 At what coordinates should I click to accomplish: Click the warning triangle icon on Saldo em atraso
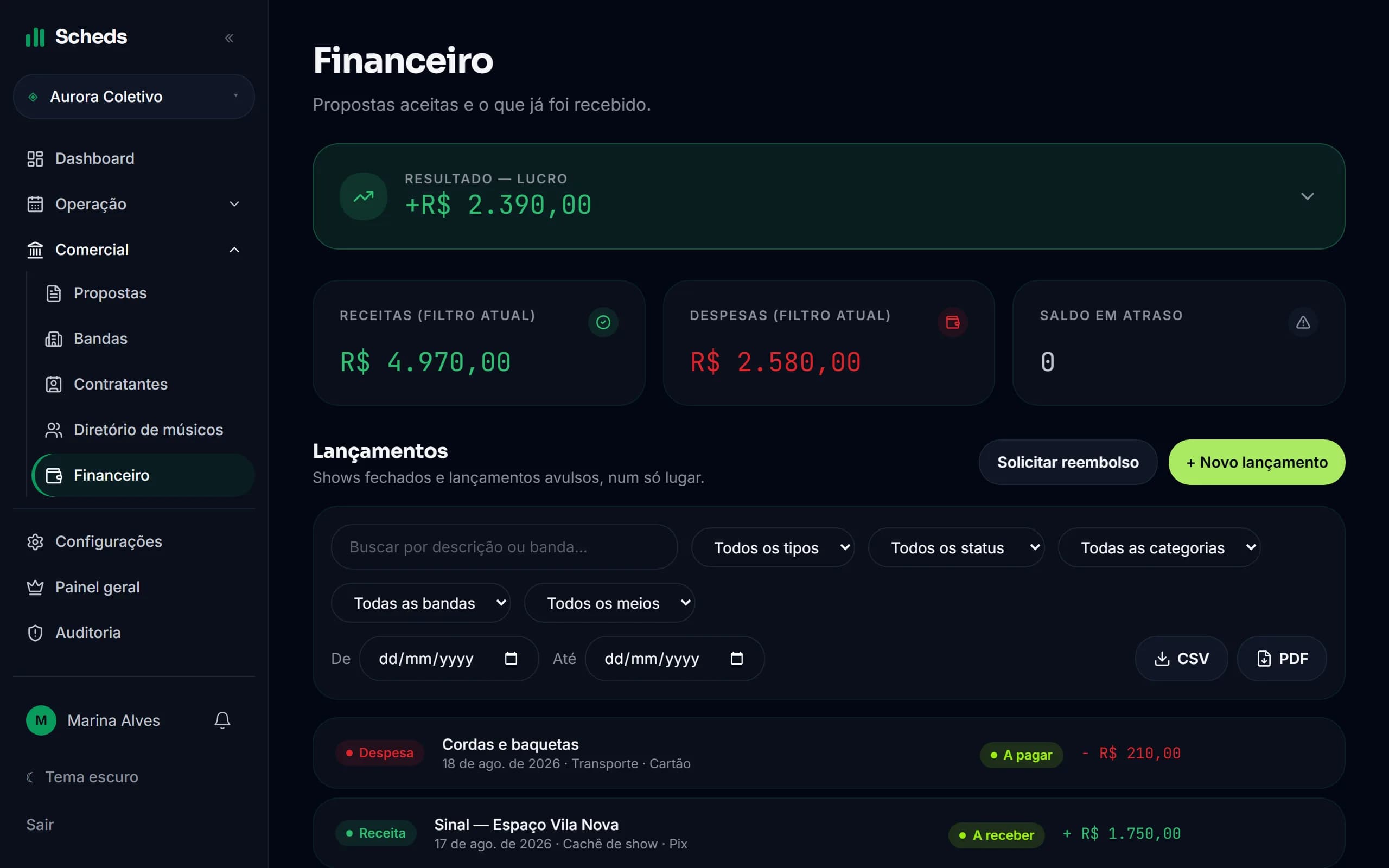1303,322
